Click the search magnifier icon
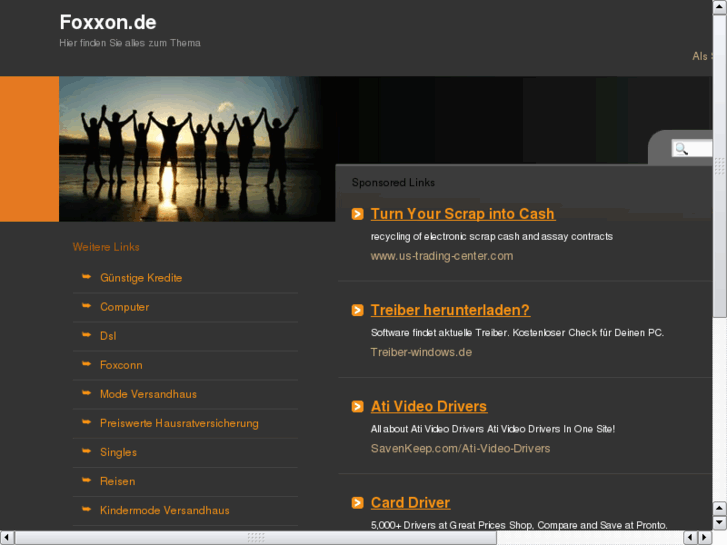The width and height of the screenshot is (727, 545). (681, 149)
